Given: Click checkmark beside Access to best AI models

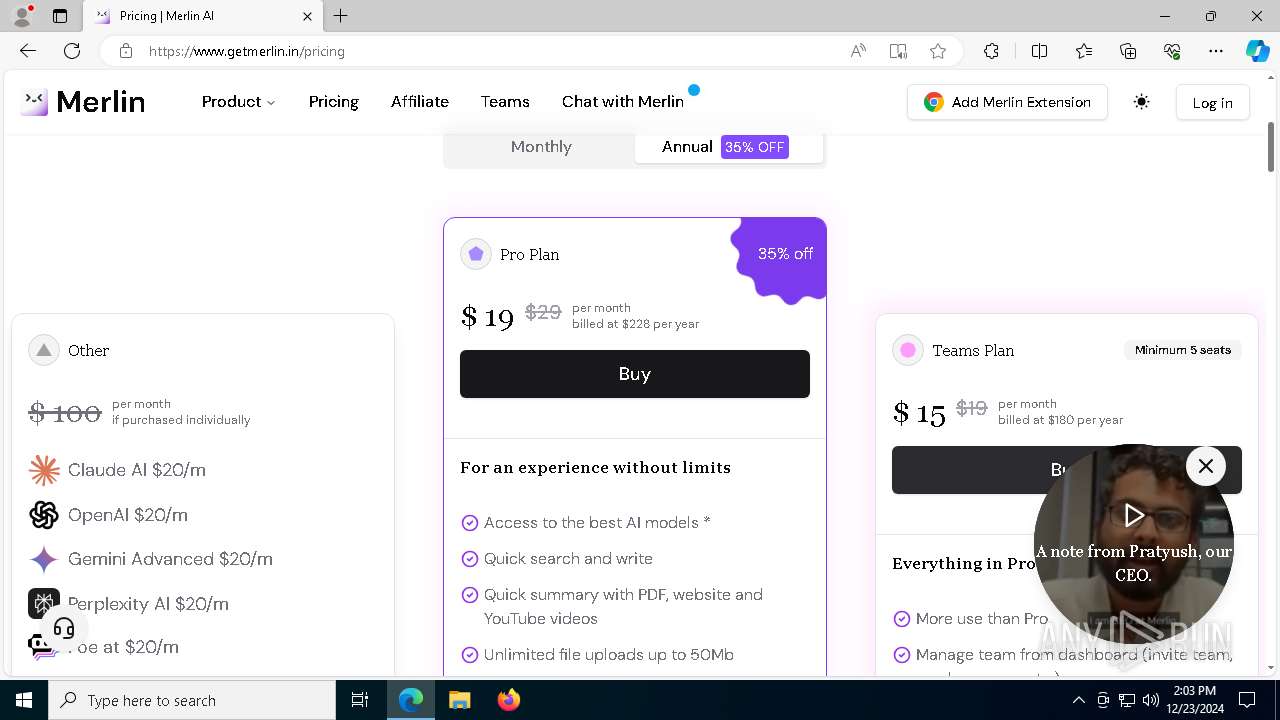Looking at the screenshot, I should [469, 523].
